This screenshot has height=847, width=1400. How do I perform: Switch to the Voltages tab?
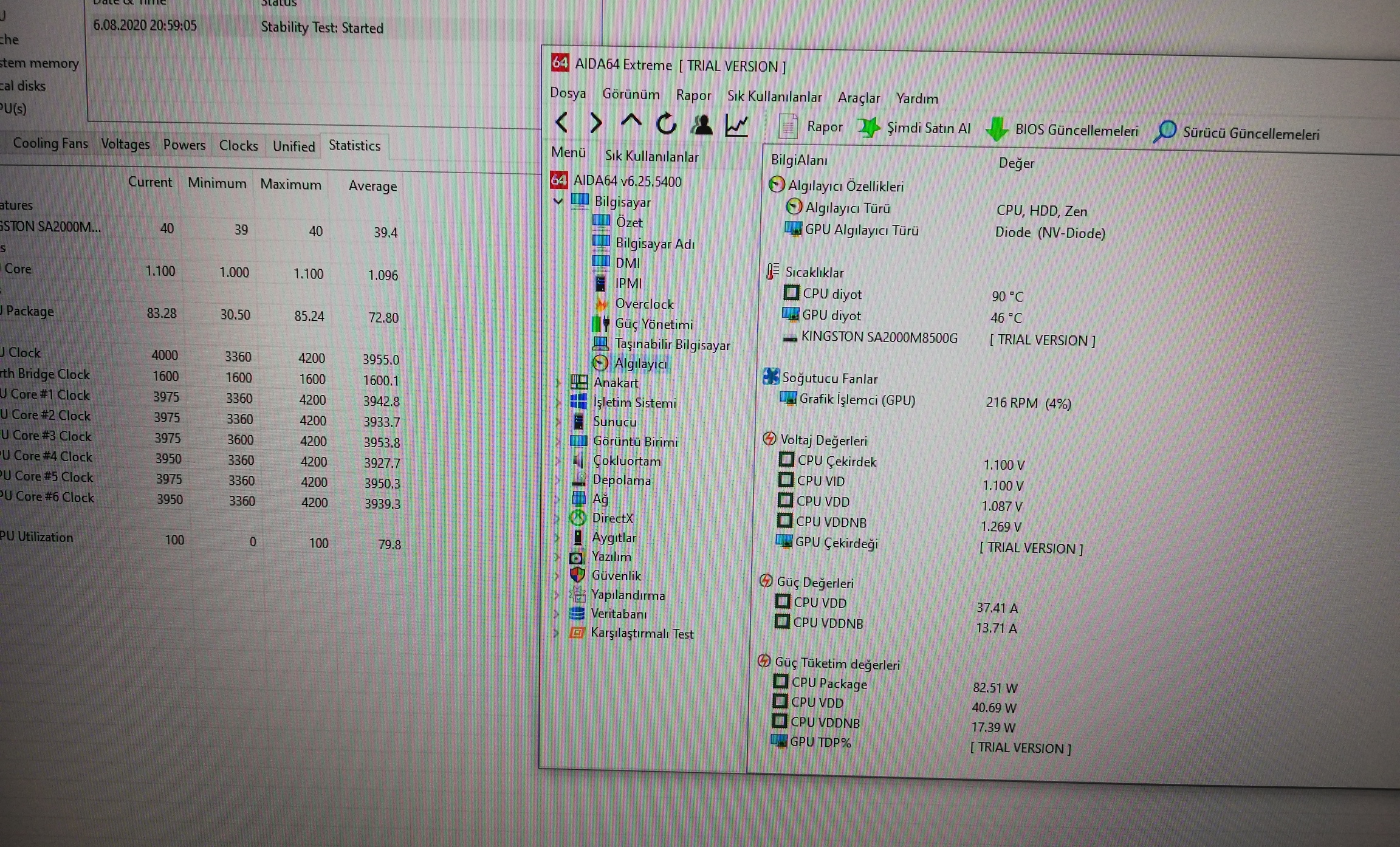coord(125,144)
